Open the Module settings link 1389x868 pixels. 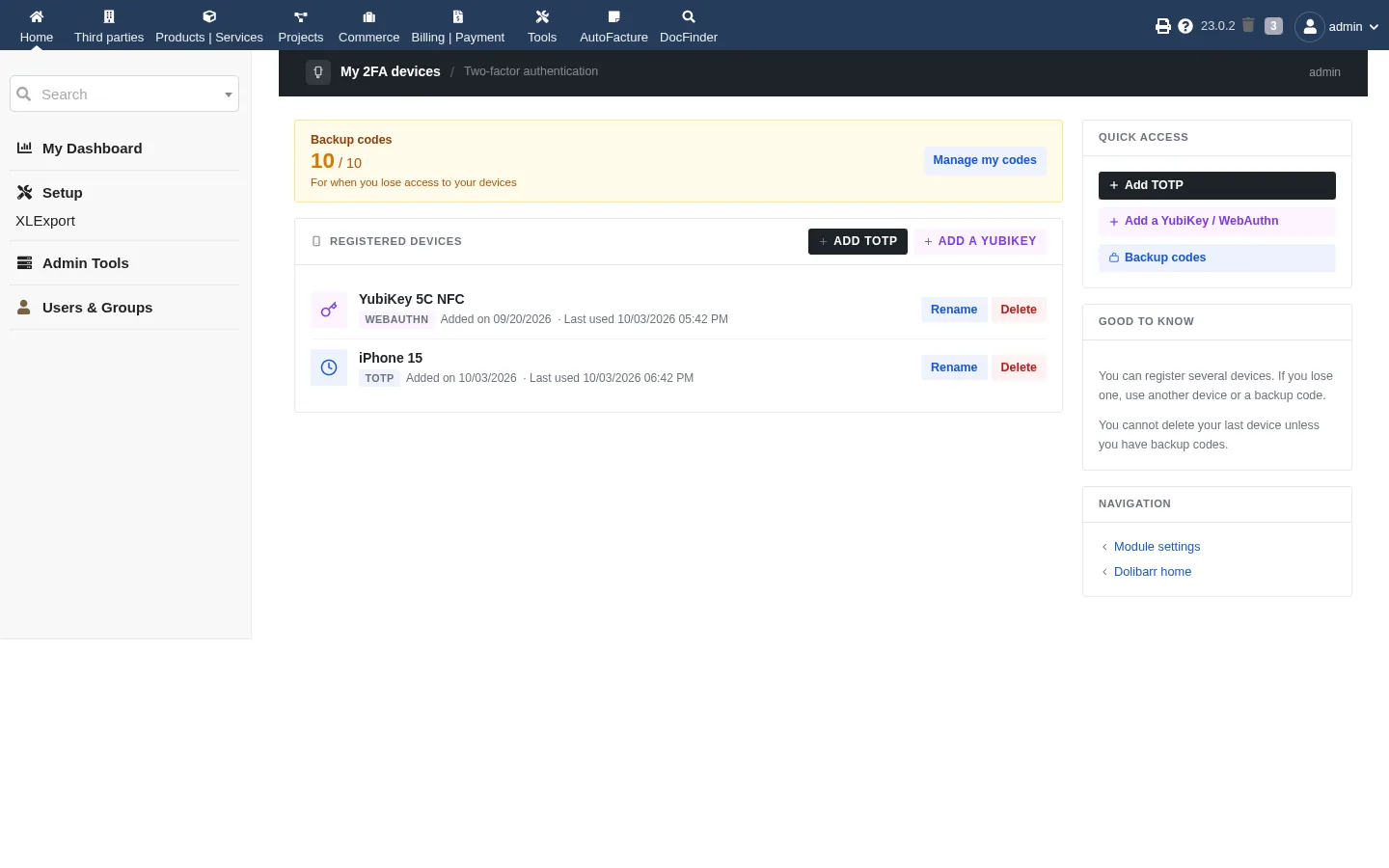tap(1157, 547)
